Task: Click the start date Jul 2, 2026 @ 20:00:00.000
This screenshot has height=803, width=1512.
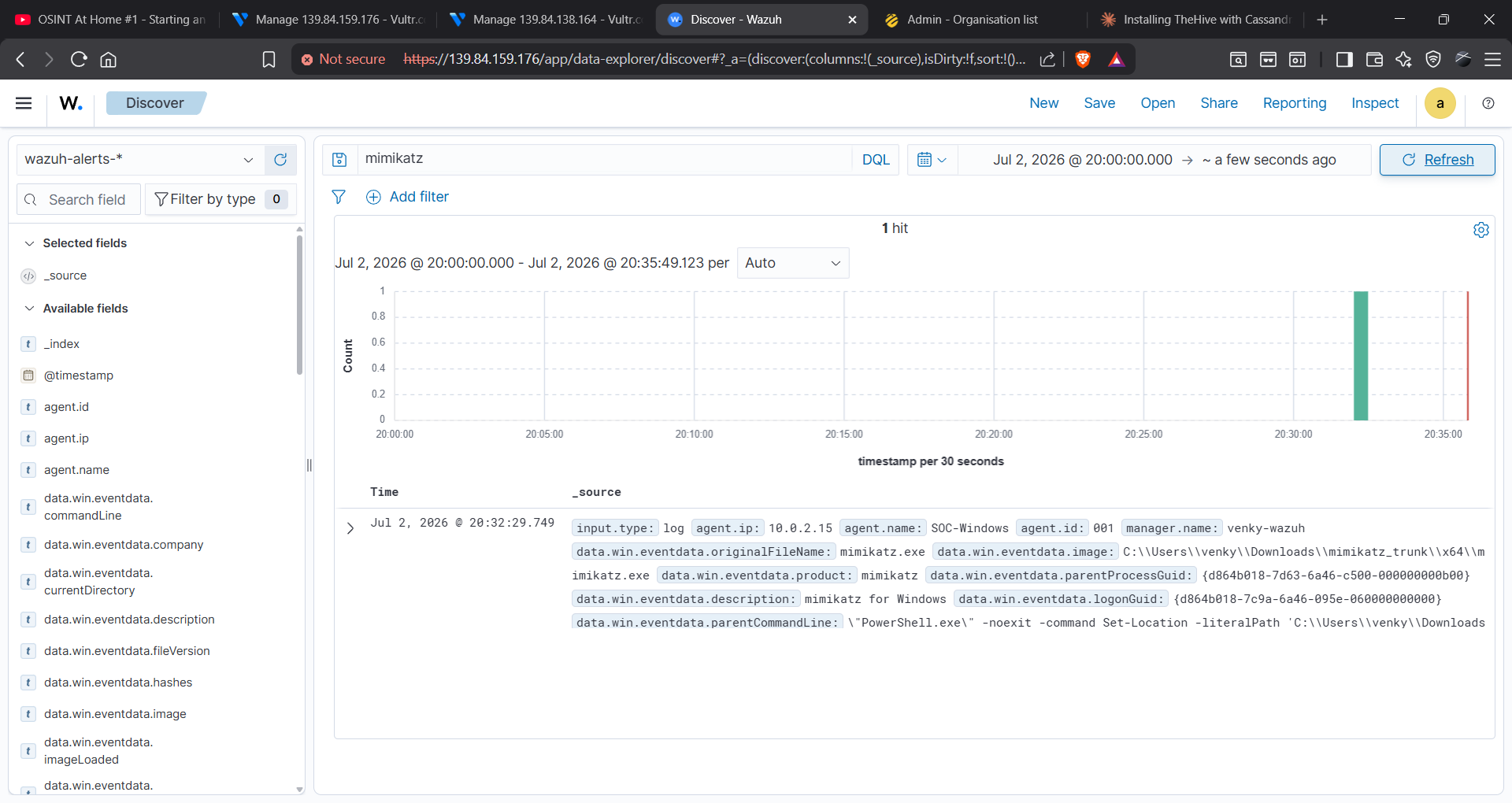Action: [1082, 160]
